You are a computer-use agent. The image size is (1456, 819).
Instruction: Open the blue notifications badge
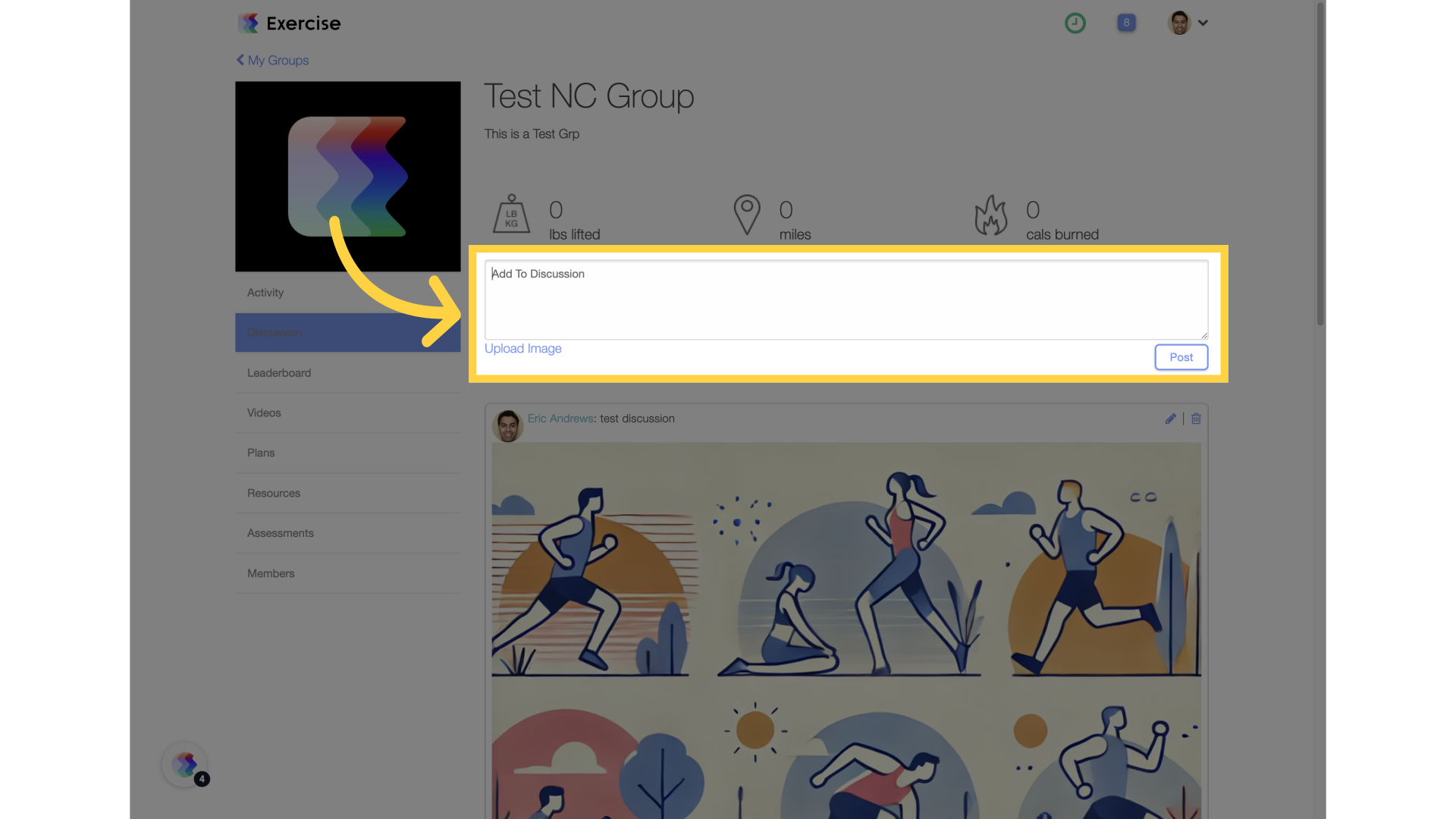pyautogui.click(x=1126, y=23)
